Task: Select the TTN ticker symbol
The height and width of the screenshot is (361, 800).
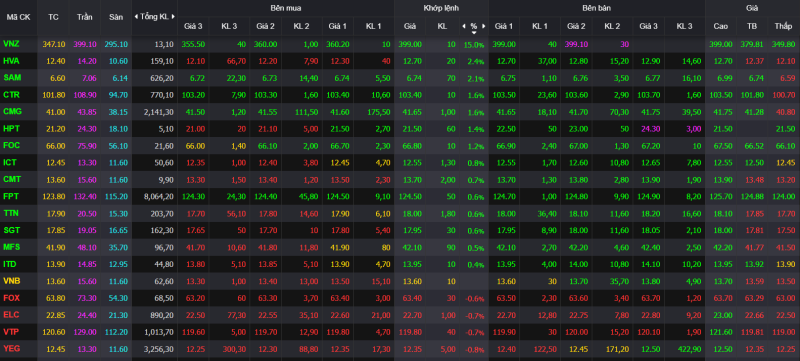Action: click(11, 214)
